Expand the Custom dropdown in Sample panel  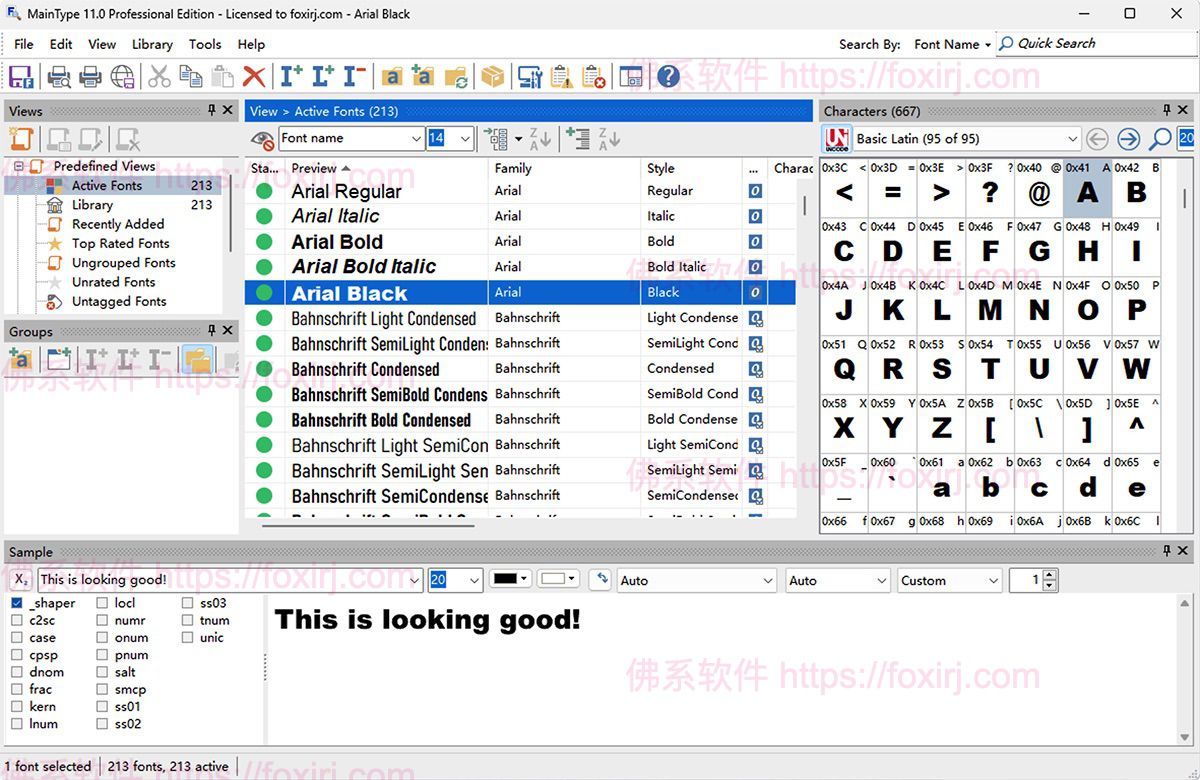993,580
